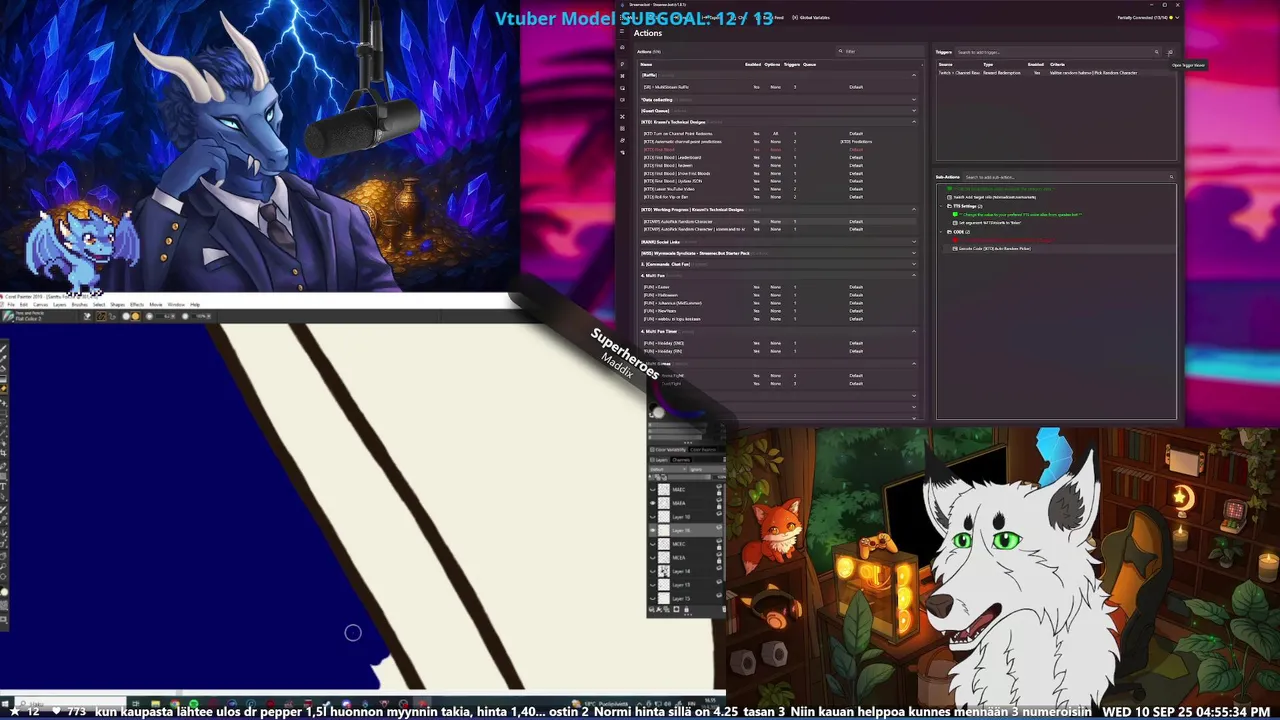Toggle visibility eye of Layer 16
1280x720 pixels.
652,530
